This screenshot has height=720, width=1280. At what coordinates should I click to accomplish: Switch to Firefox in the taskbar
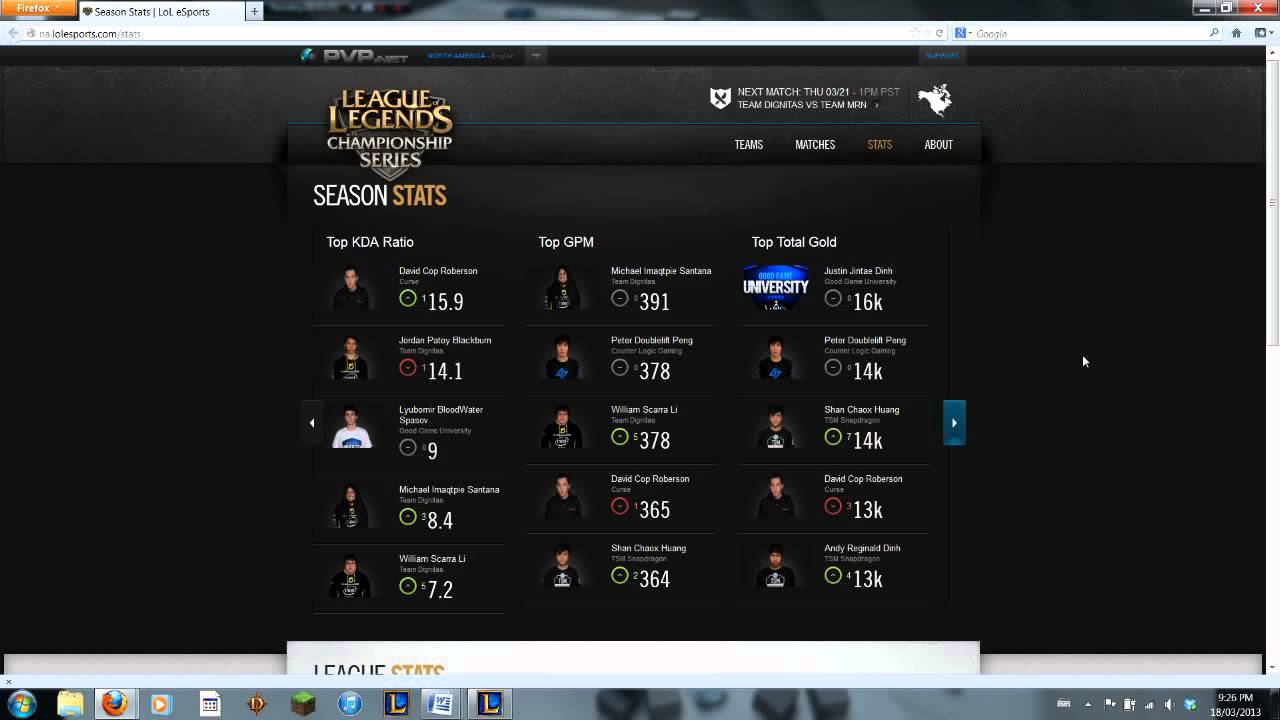[115, 704]
